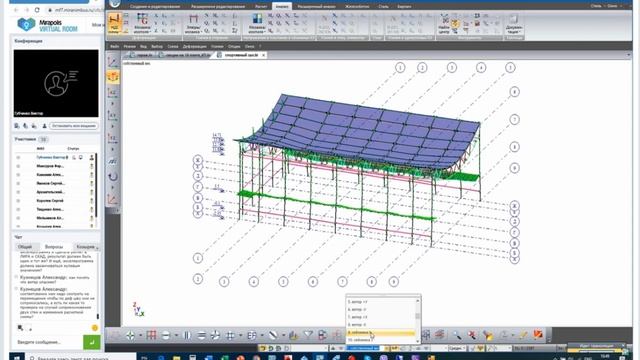
Task: Click the orange flag icon in bottom toolbar
Action: pos(538,335)
